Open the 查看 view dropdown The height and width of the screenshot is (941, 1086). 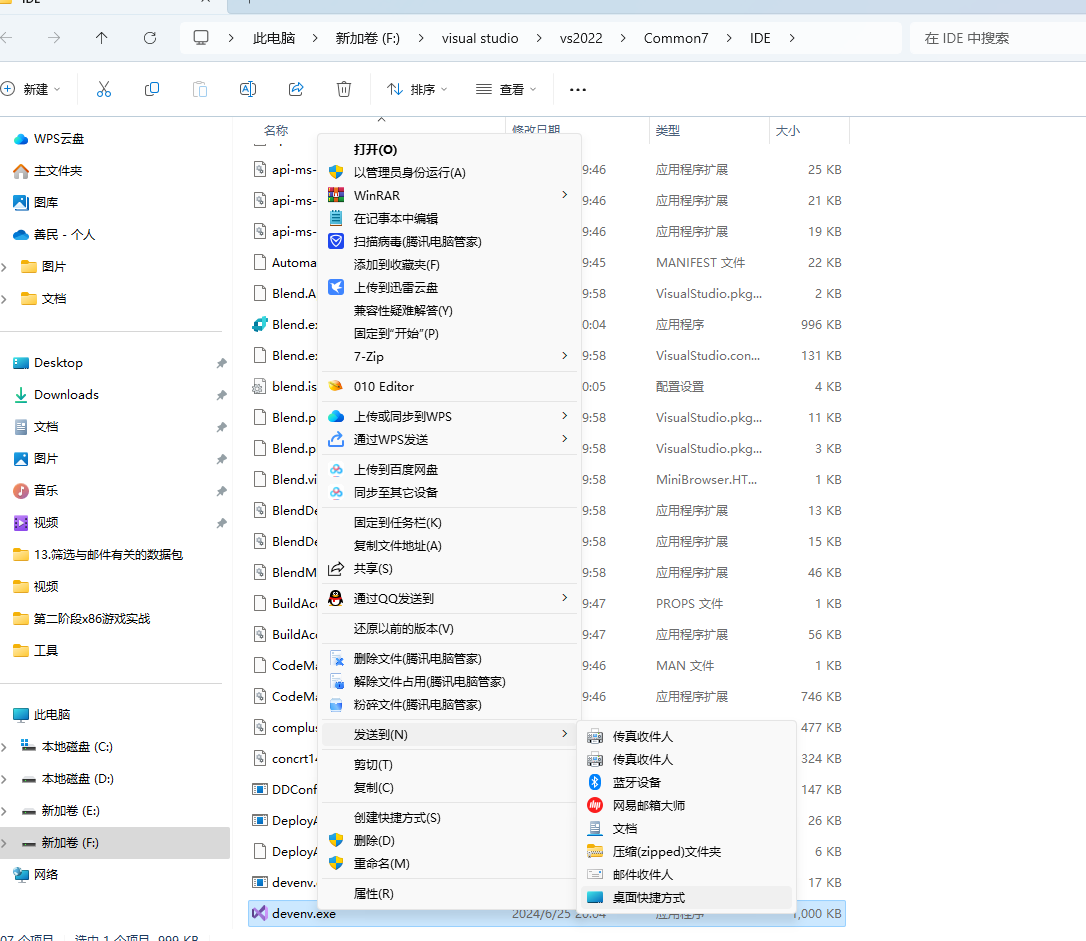pos(506,89)
